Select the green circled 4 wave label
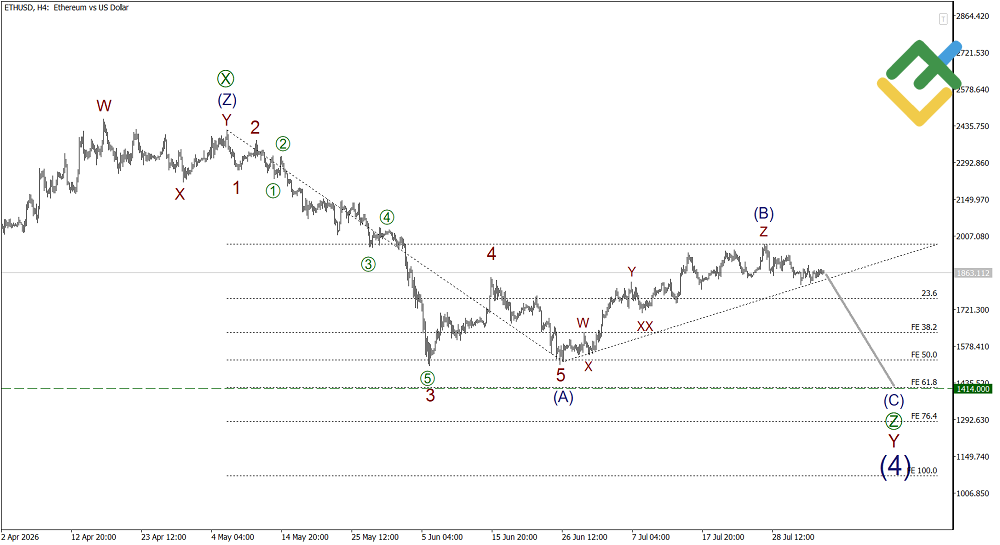Viewport: 1000px width, 545px height. [387, 217]
